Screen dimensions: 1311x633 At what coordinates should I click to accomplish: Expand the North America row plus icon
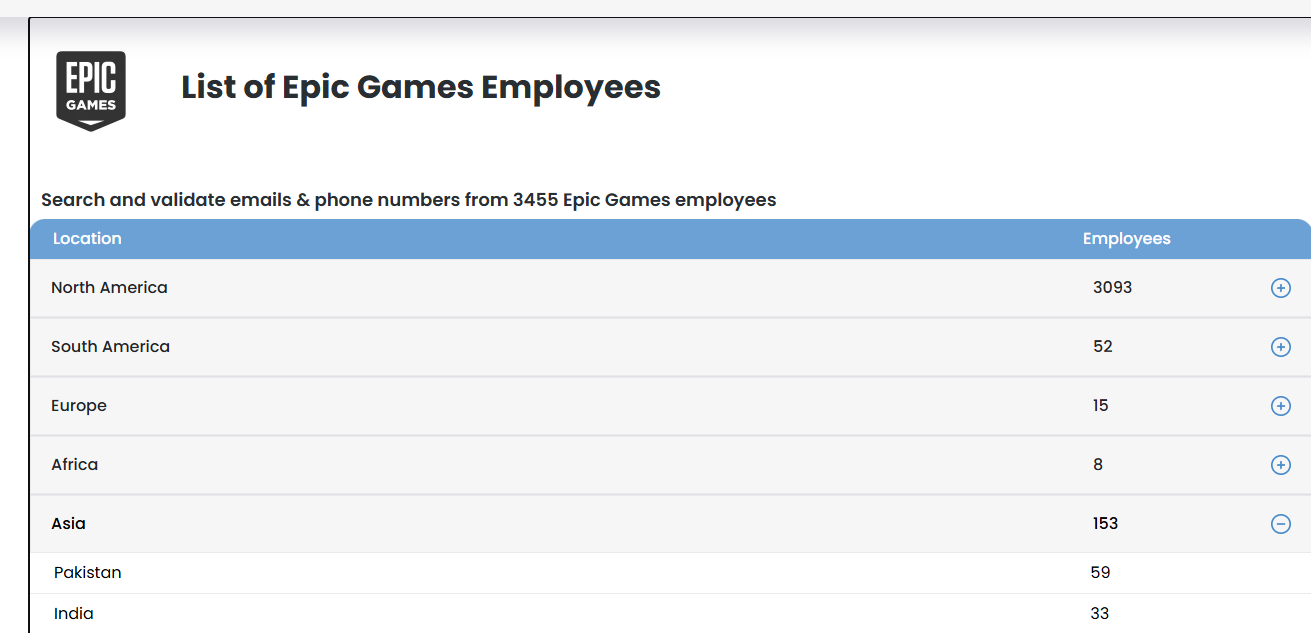tap(1280, 288)
